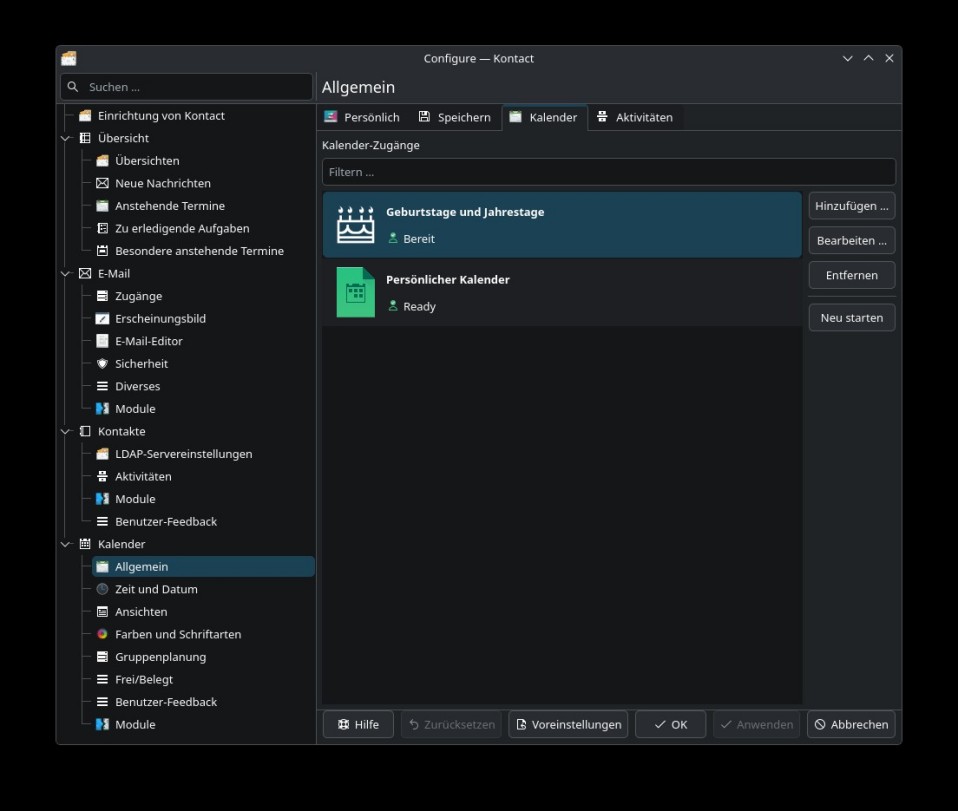This screenshot has width=958, height=811.
Task: Open Hilfe
Action: click(358, 724)
